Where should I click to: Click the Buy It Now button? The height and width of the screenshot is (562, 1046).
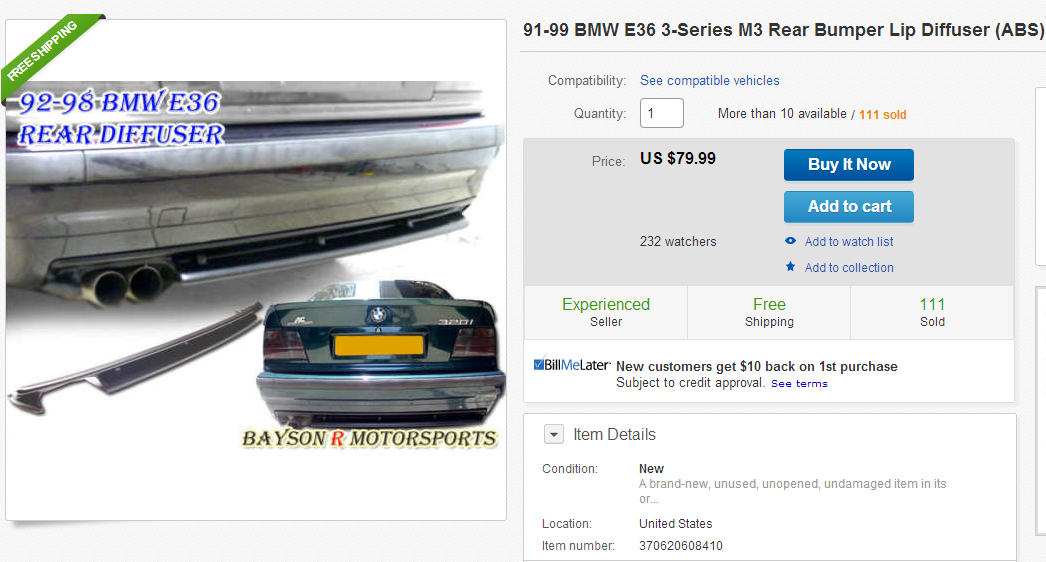click(x=849, y=165)
